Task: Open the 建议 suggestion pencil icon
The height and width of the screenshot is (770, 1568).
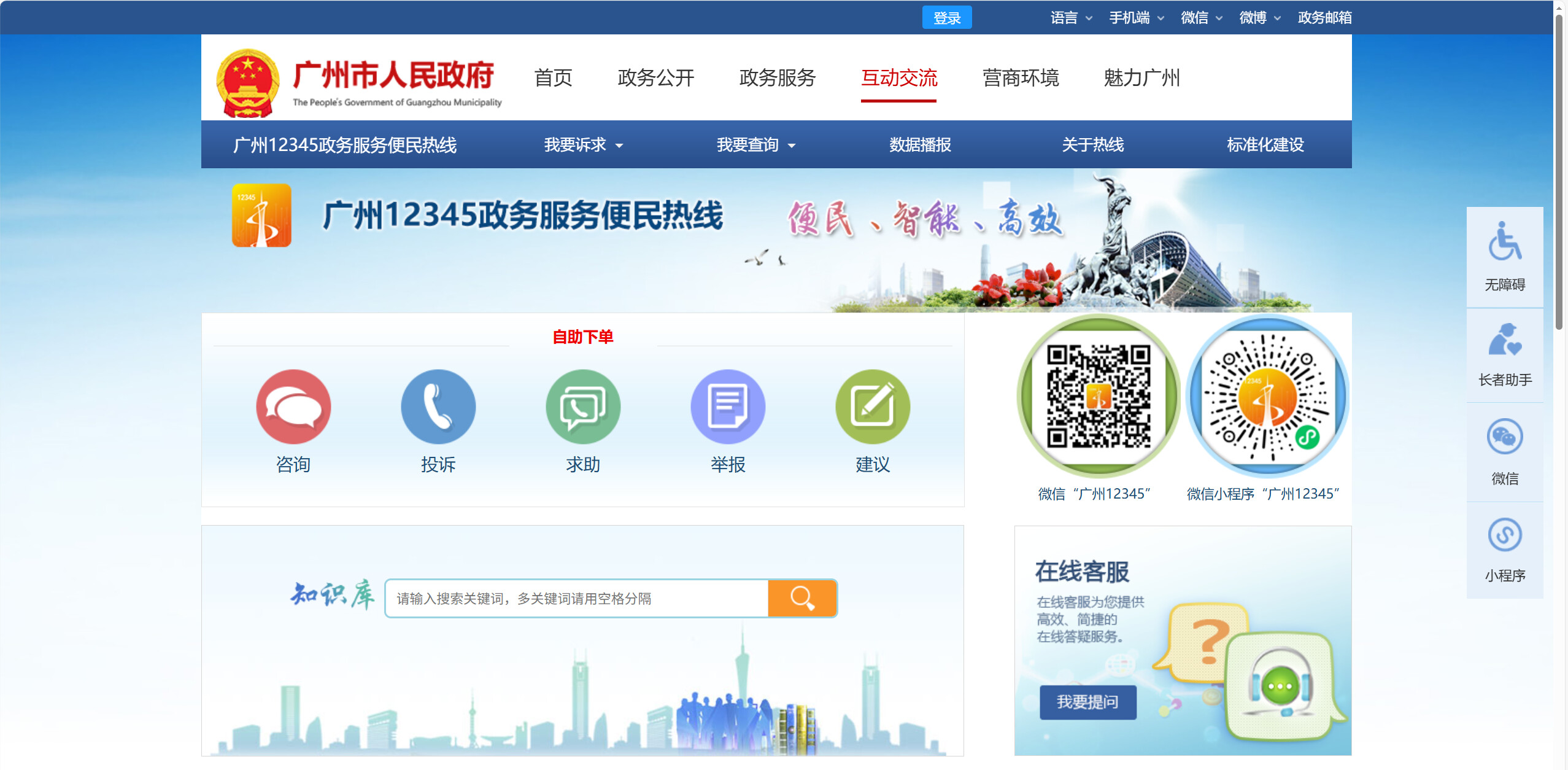Action: pos(873,406)
